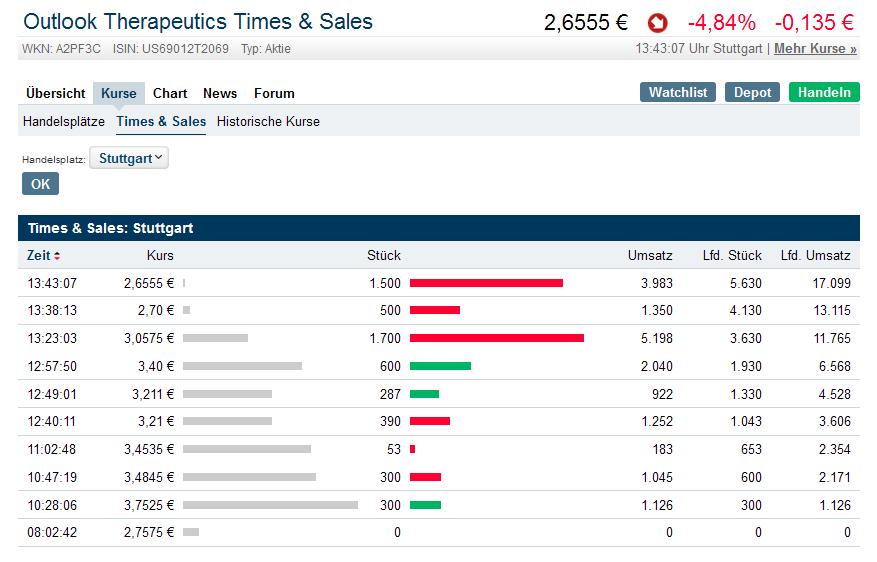Click the Zeit column sort arrows
Viewport: 877px width, 562px height.
coord(57,256)
